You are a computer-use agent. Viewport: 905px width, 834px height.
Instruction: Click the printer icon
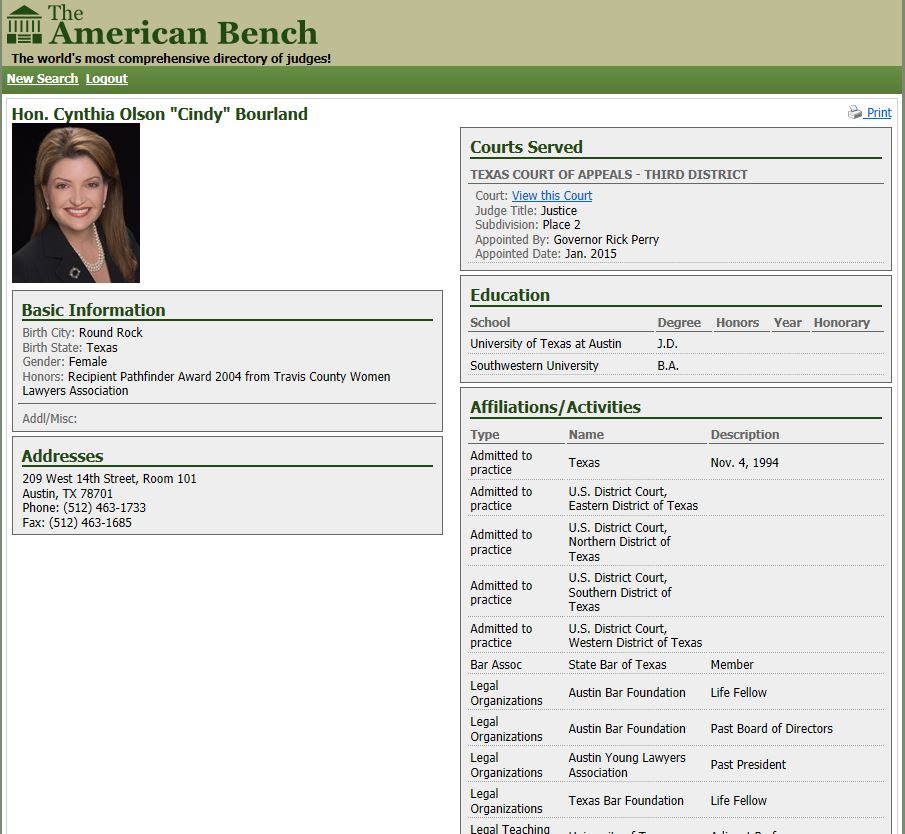[854, 113]
